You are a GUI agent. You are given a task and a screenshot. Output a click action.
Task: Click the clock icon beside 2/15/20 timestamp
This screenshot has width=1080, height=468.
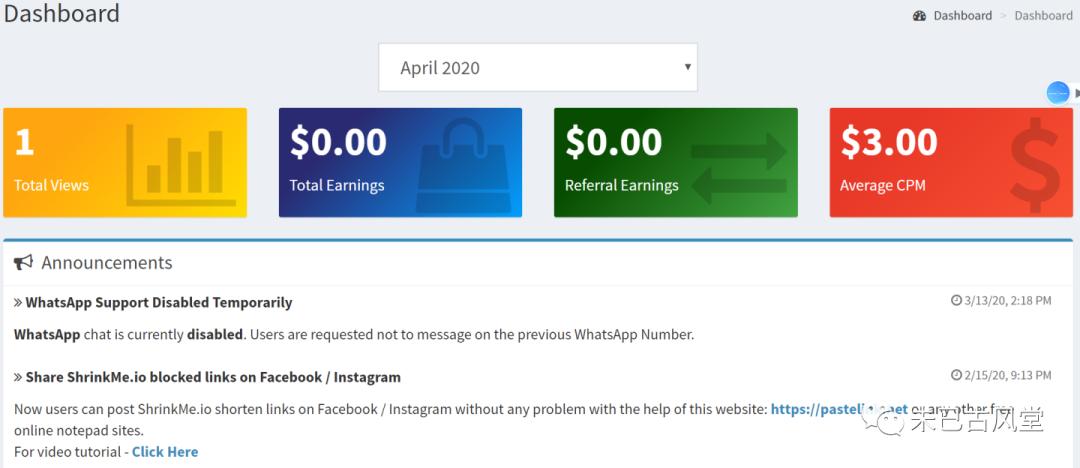[x=956, y=376]
